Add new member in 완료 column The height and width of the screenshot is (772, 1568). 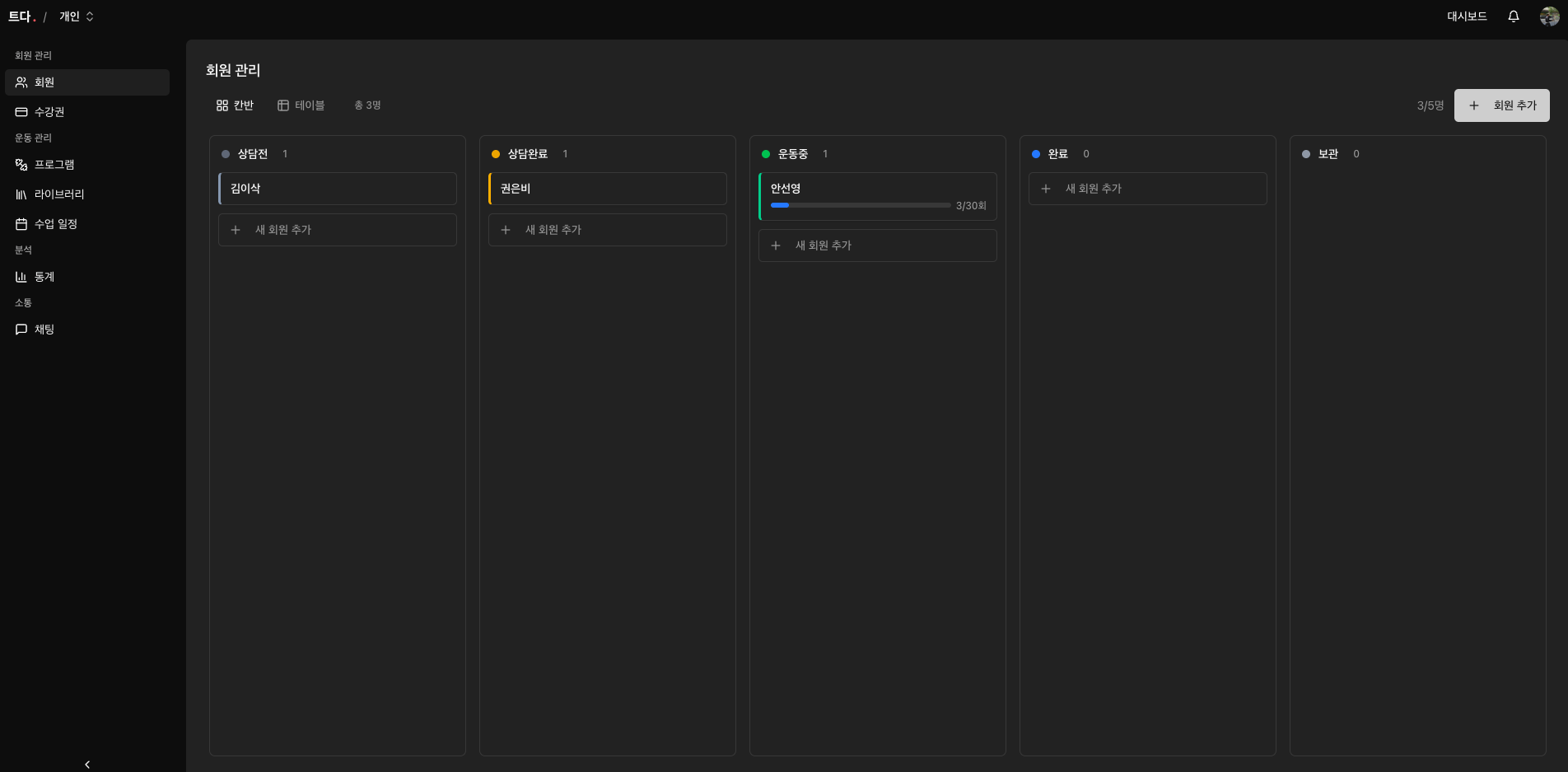1147,189
